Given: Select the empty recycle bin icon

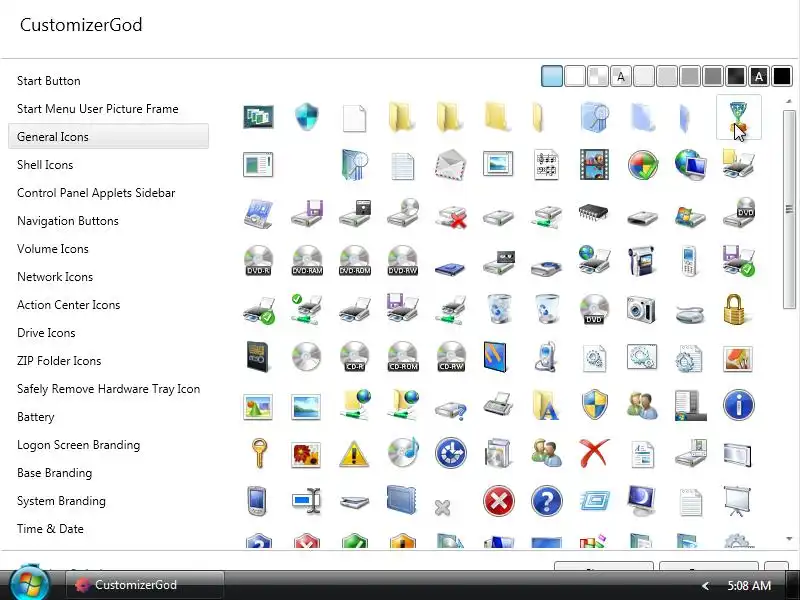Looking at the screenshot, I should [546, 309].
